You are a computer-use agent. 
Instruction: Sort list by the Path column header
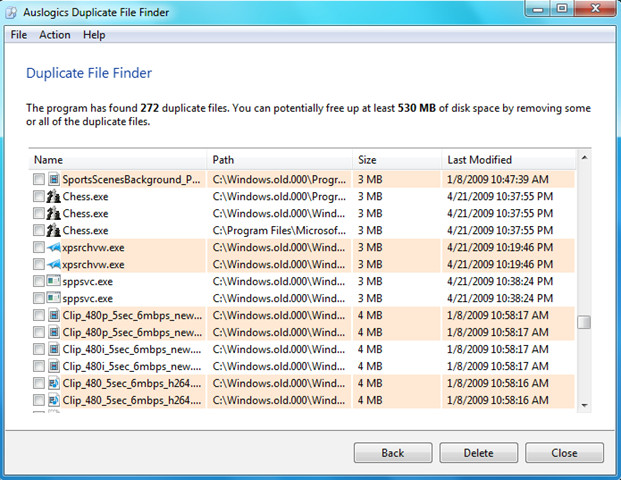pyautogui.click(x=280, y=160)
